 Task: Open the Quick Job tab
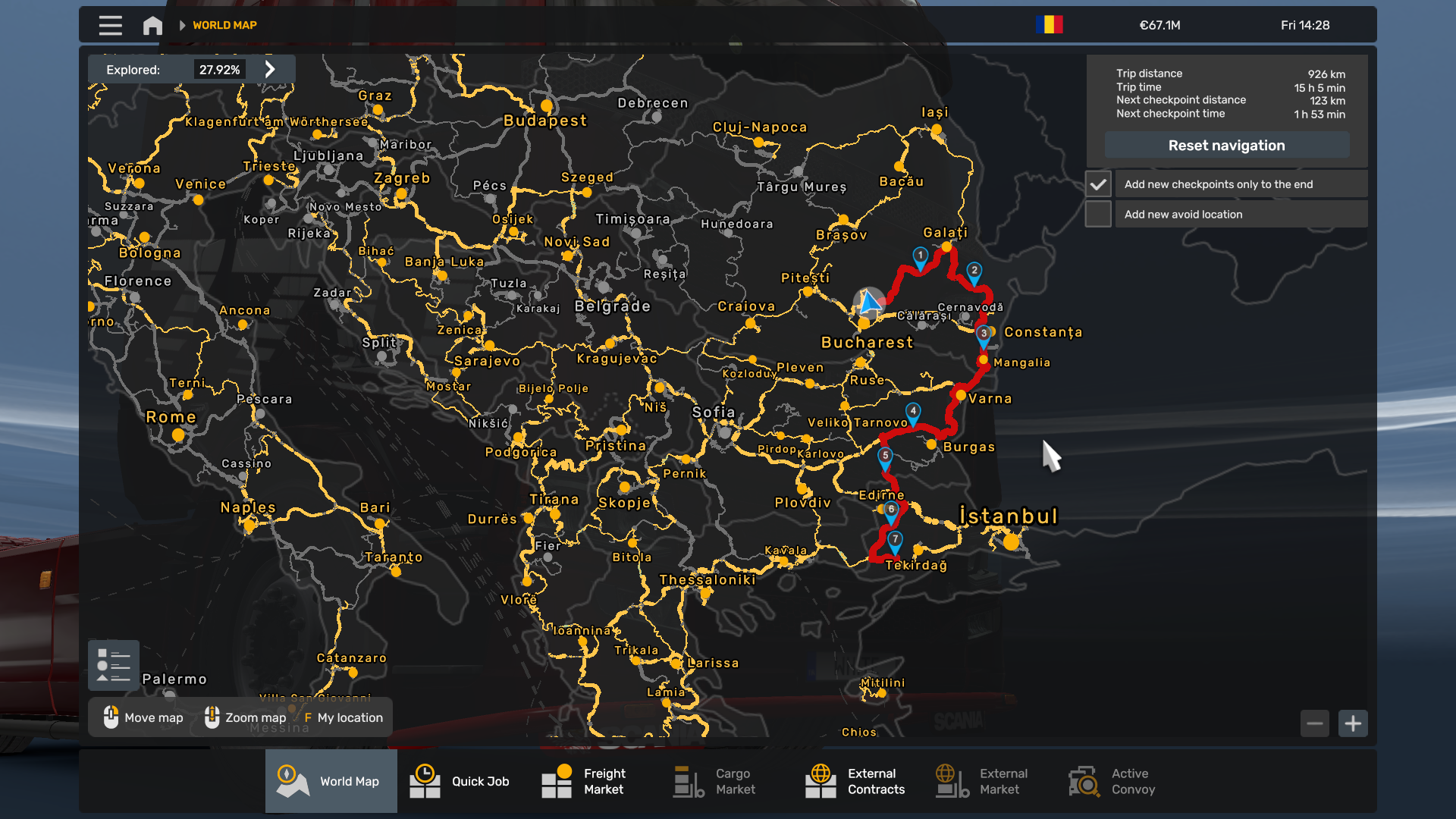tap(463, 781)
